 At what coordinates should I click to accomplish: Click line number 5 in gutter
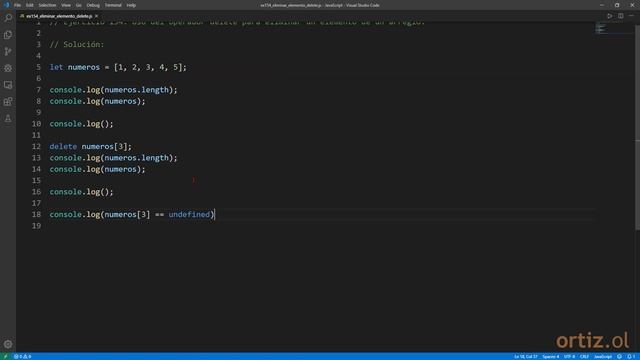pos(38,67)
